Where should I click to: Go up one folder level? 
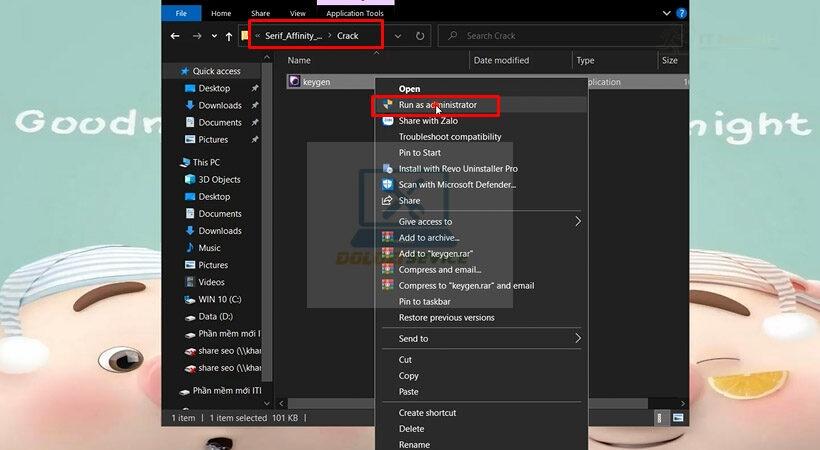(x=229, y=36)
